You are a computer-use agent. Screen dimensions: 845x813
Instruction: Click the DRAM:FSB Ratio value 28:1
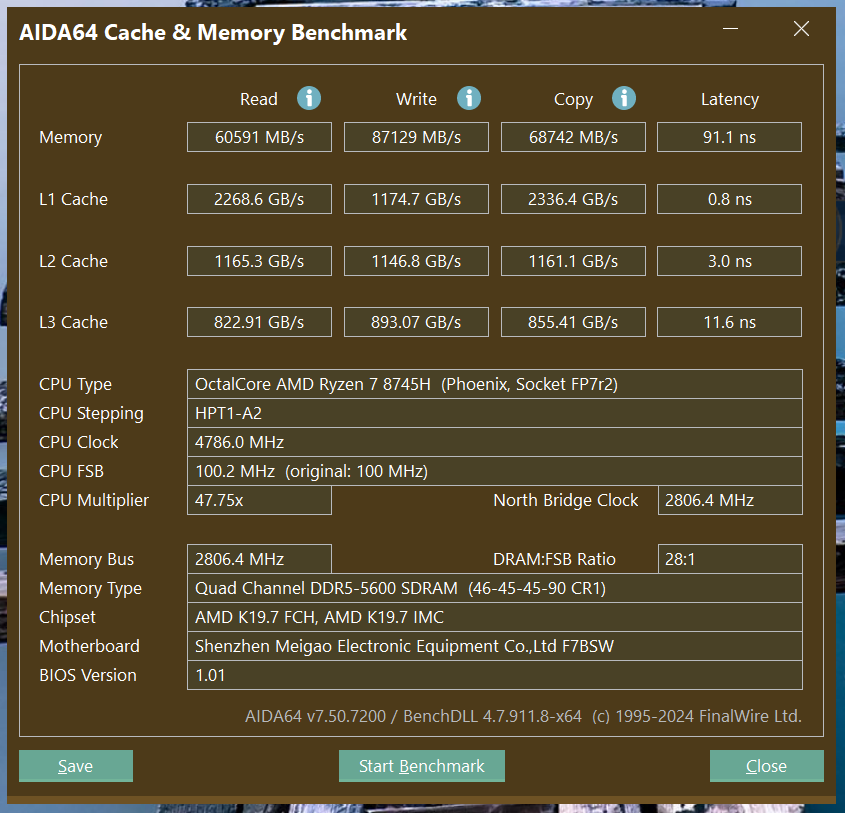[730, 559]
